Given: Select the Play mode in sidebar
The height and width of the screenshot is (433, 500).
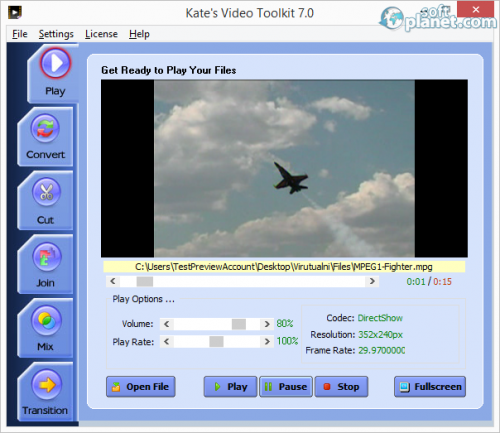Looking at the screenshot, I should [x=54, y=73].
